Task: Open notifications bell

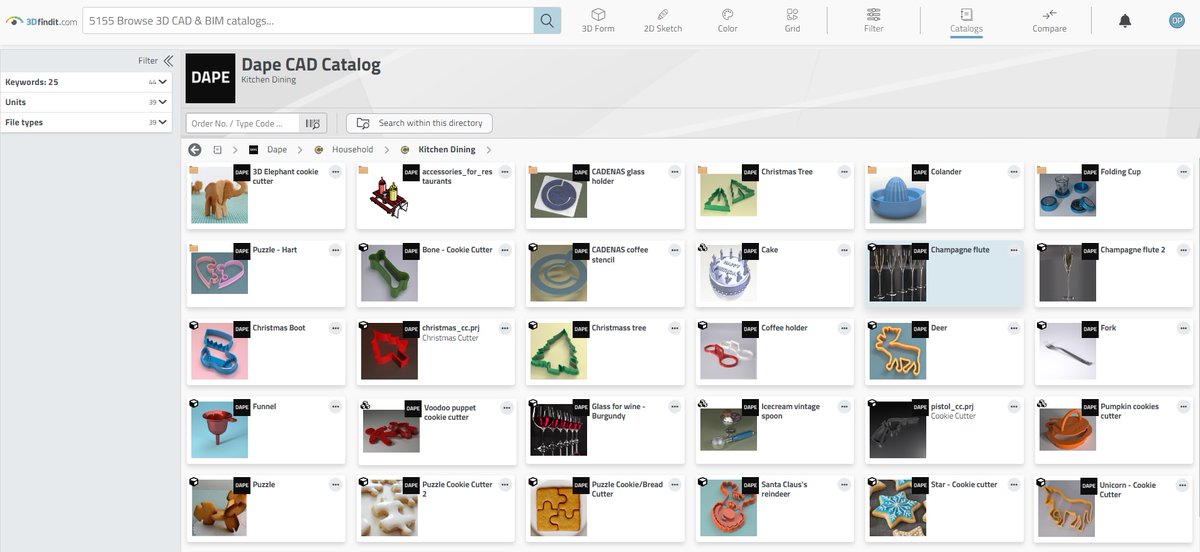Action: pyautogui.click(x=1125, y=20)
